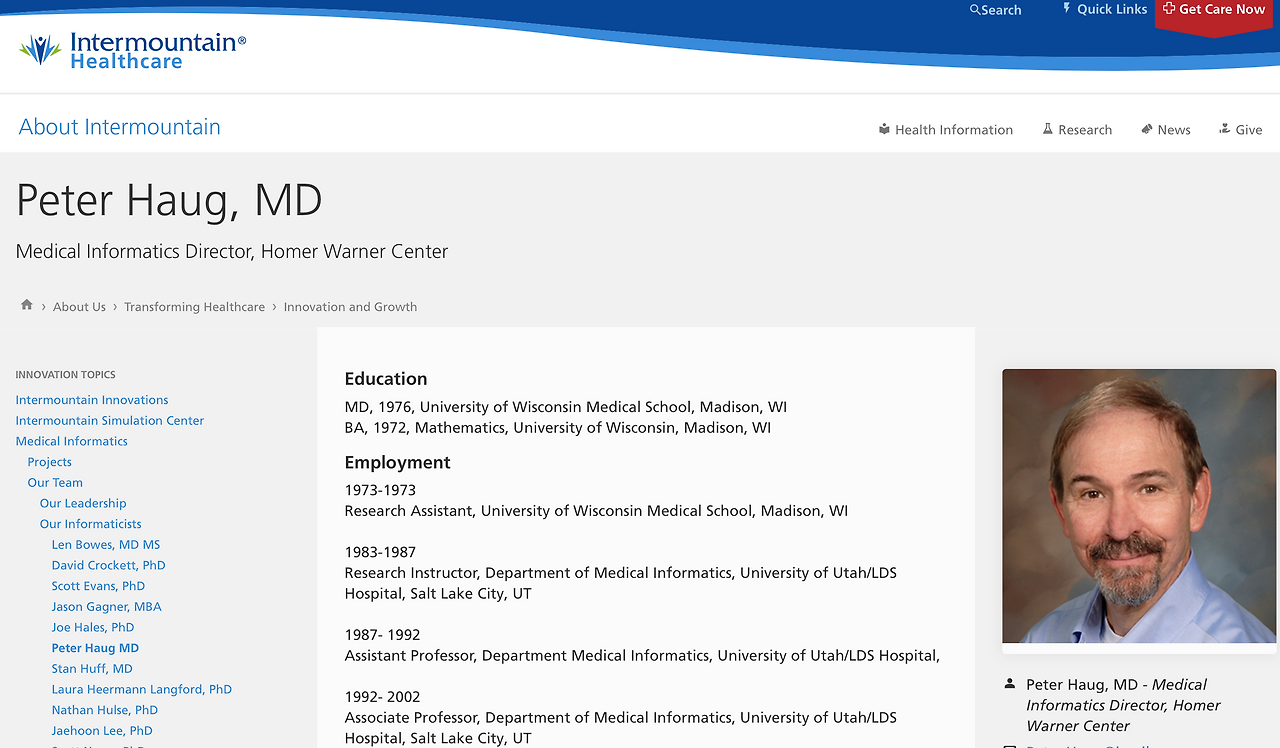Image resolution: width=1280 pixels, height=748 pixels.
Task: Open David Crockett, PhD profile
Action: tap(109, 565)
